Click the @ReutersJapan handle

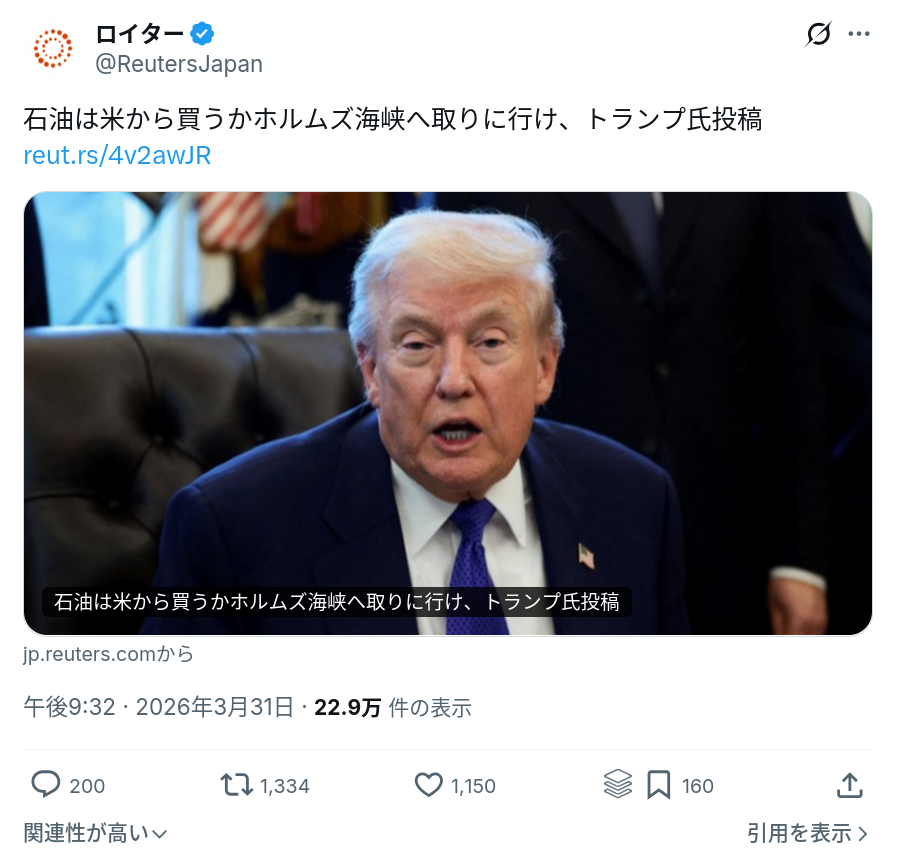click(178, 64)
